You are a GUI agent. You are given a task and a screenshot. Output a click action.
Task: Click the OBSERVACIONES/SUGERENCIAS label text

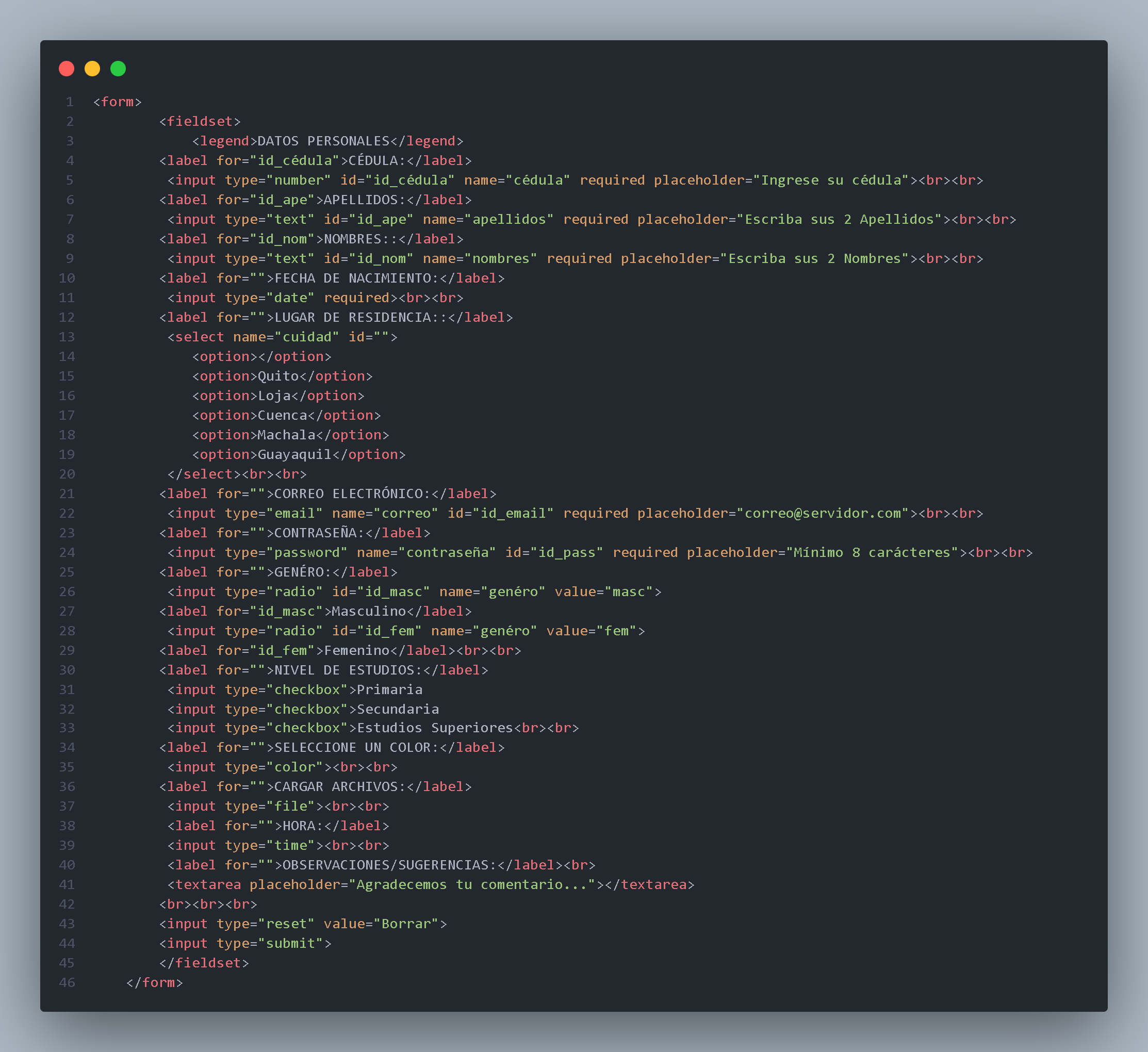[386, 865]
